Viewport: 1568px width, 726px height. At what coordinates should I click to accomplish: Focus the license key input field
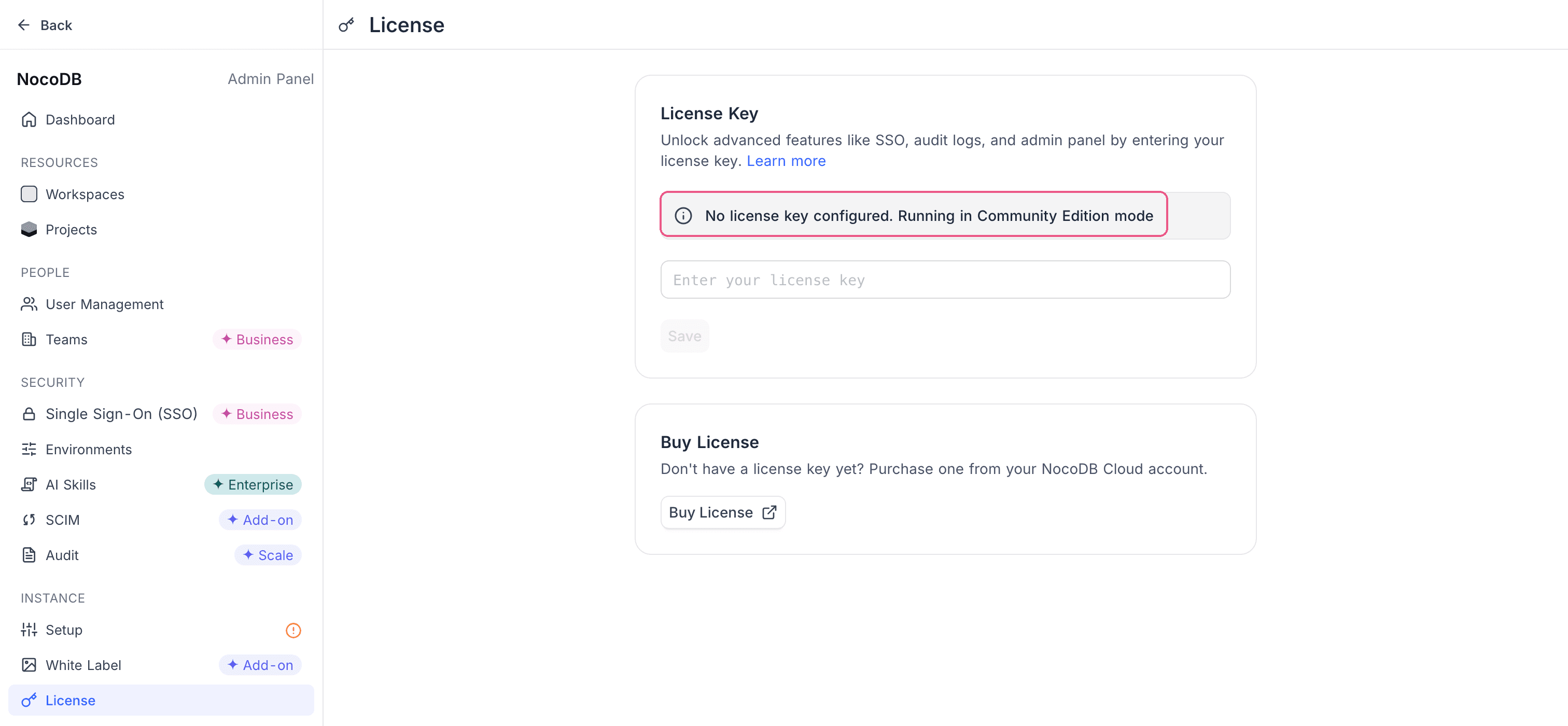point(945,280)
